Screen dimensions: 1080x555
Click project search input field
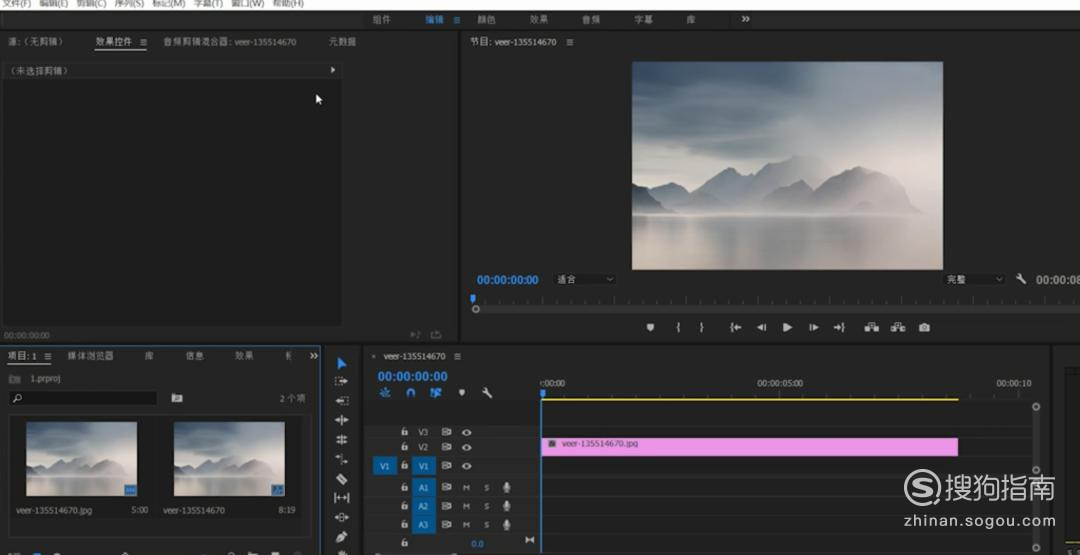(x=84, y=398)
